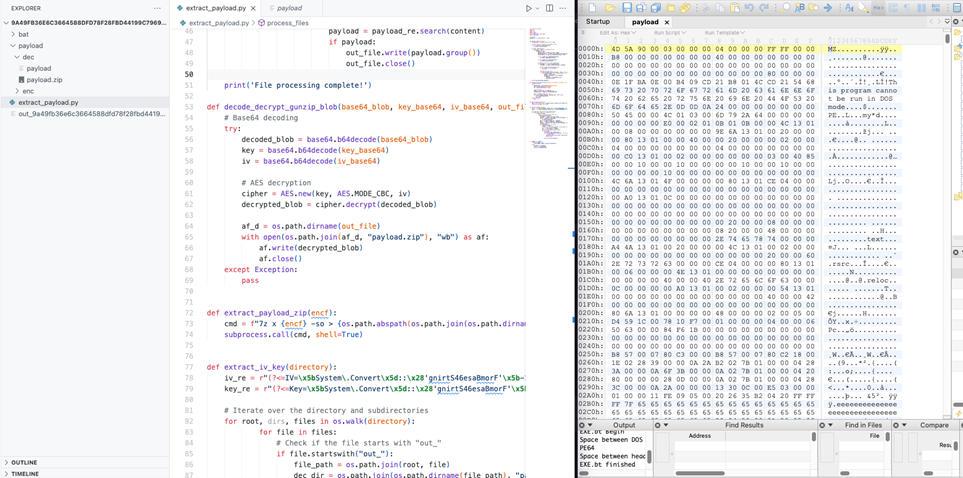Open the Edit As: Hex dropdown

pos(619,33)
